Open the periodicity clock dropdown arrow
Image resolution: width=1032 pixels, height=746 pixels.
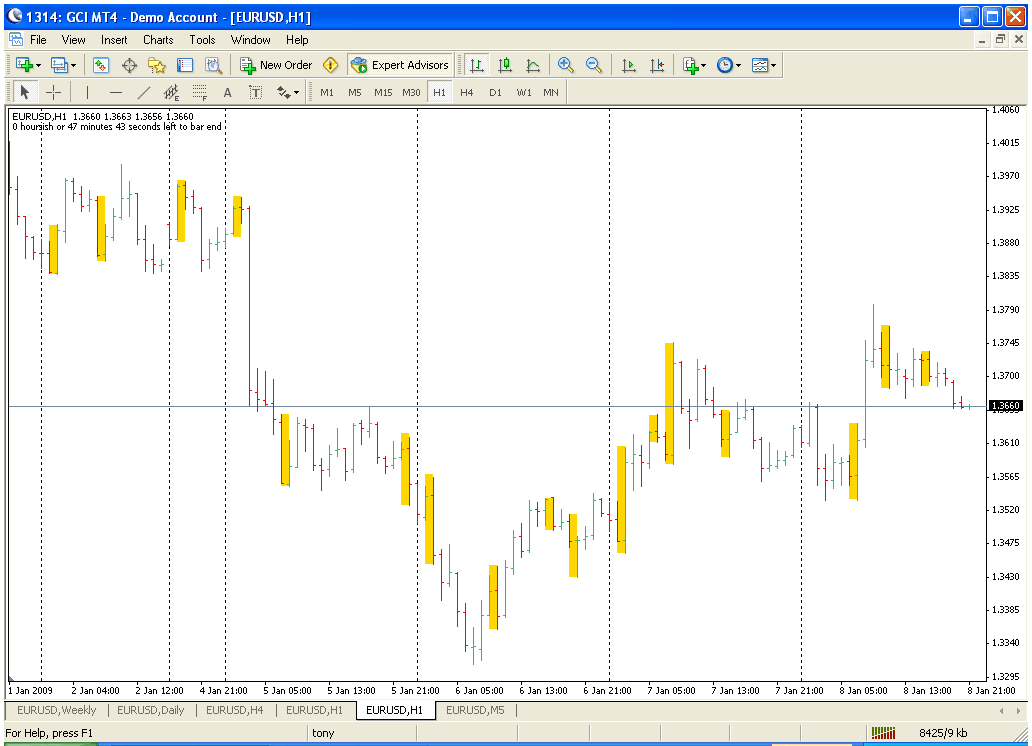738,65
